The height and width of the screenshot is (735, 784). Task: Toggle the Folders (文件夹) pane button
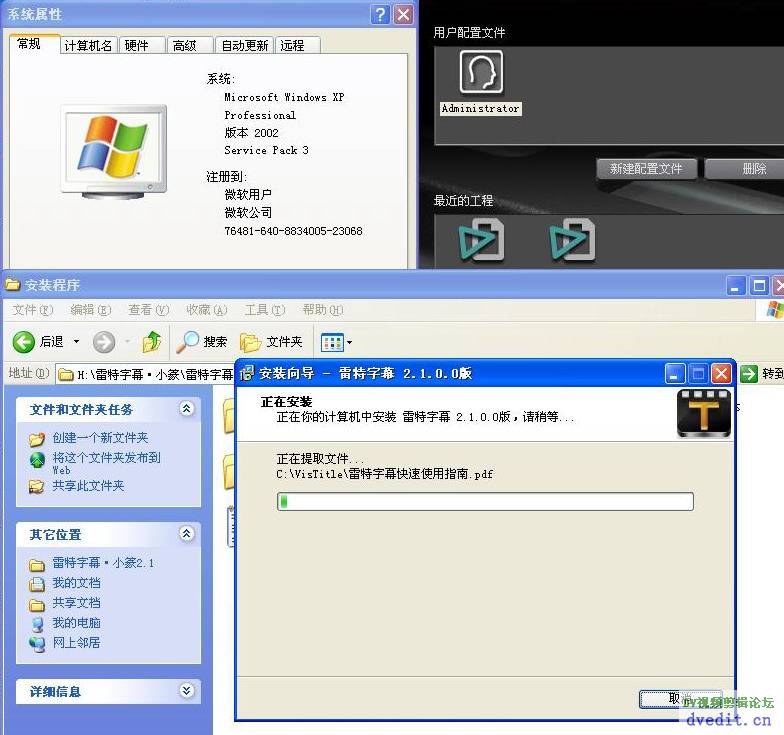click(251, 342)
